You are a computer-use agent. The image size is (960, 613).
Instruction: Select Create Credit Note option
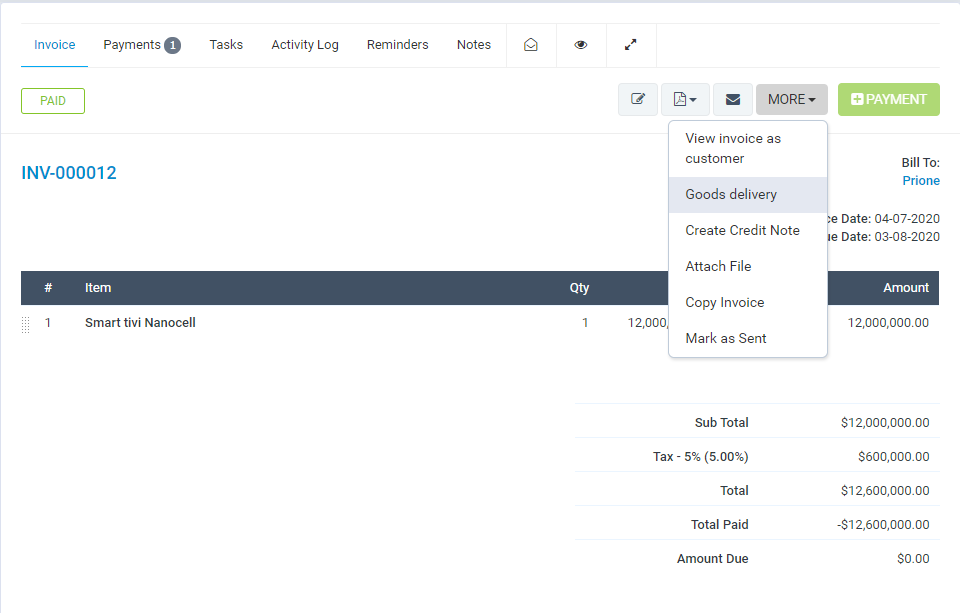pyautogui.click(x=742, y=230)
